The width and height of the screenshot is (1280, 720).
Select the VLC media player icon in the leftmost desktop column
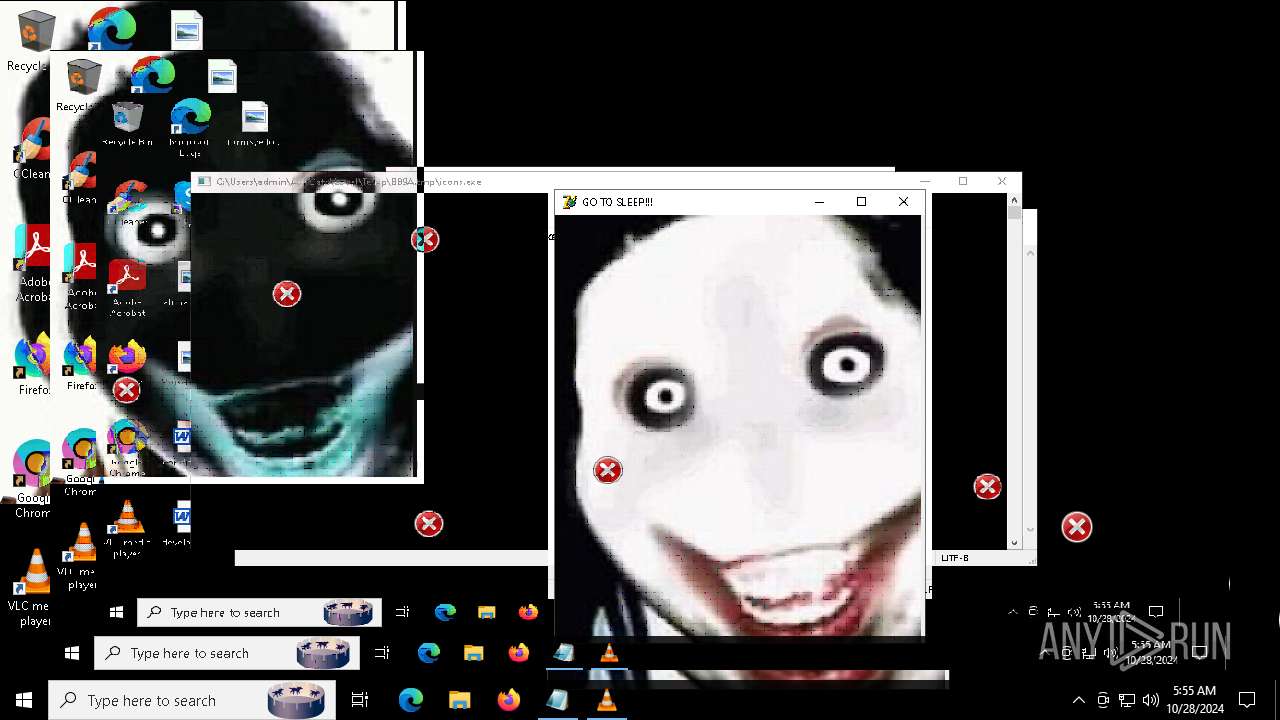point(32,587)
